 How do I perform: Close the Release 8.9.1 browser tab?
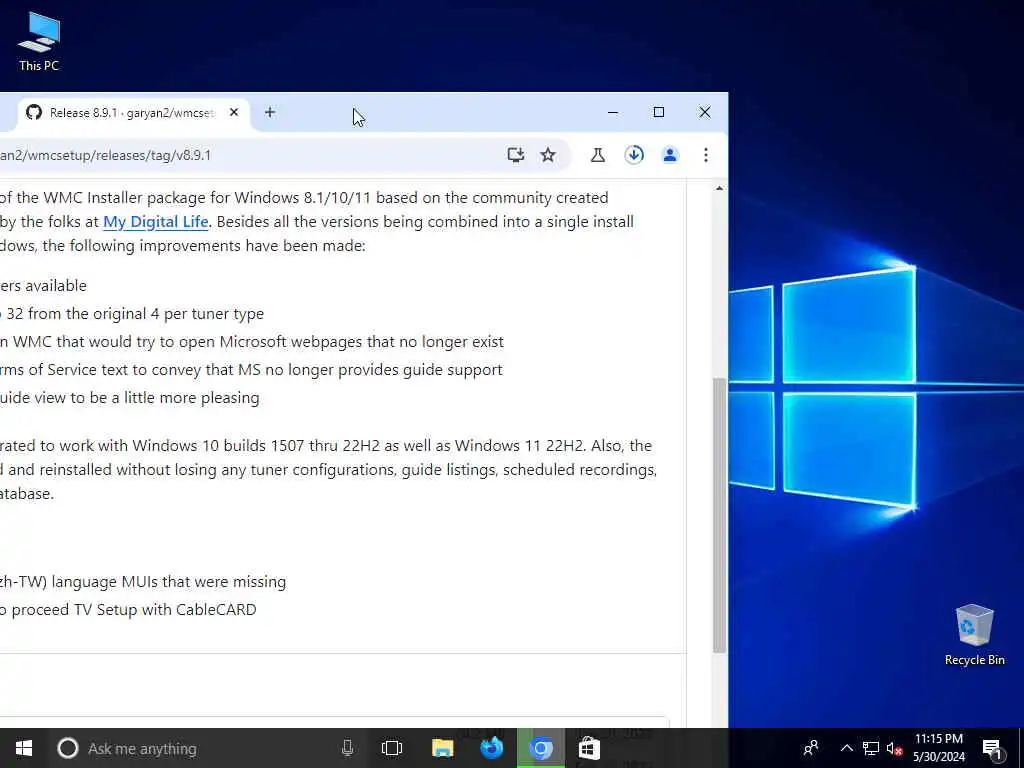234,112
